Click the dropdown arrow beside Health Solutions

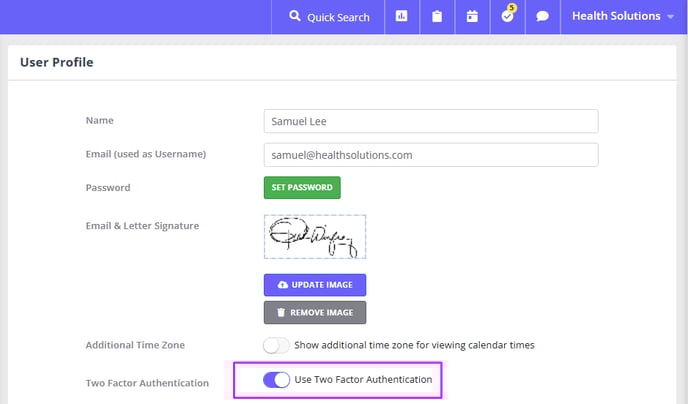click(x=670, y=17)
